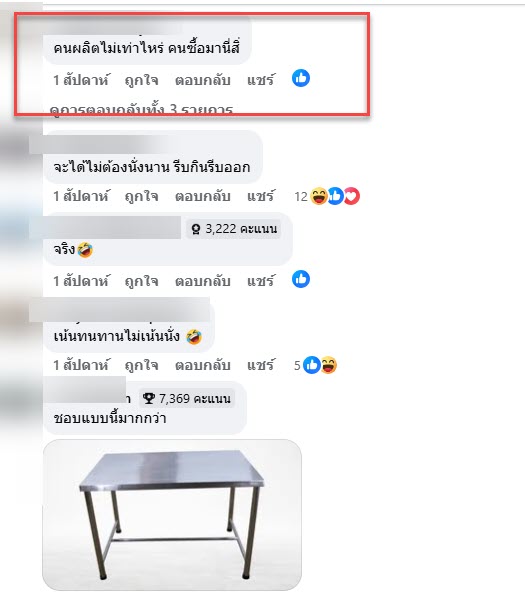The image size is (525, 593).
Task: Click the 7,369 คะแนน trophy badge
Action: click(186, 398)
